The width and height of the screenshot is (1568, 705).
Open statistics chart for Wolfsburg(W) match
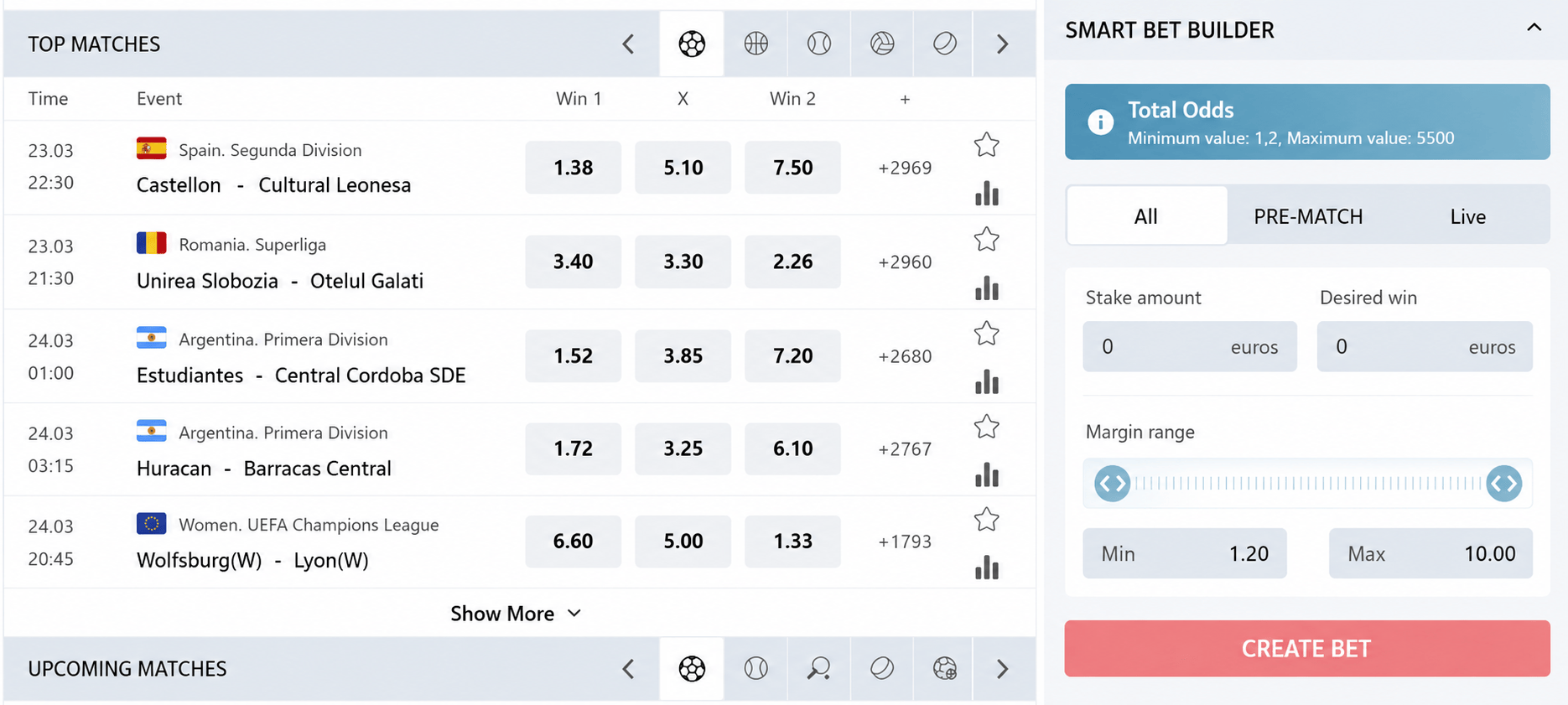[987, 568]
